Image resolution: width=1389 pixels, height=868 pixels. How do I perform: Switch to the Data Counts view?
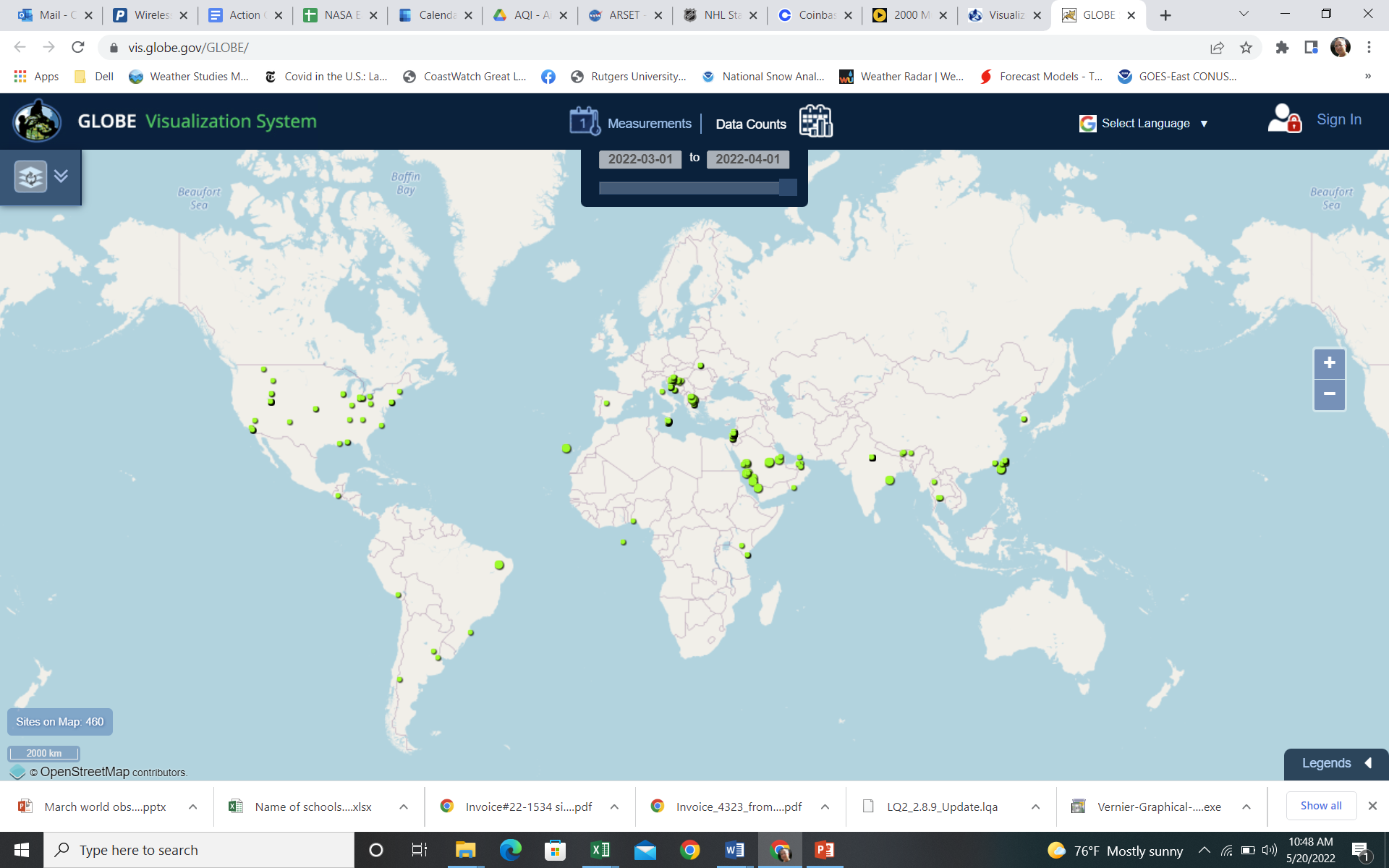coord(751,124)
